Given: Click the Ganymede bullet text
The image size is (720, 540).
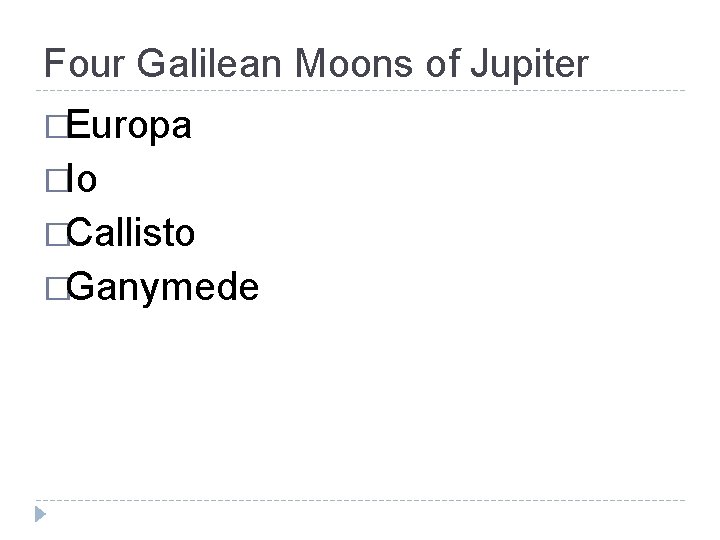Looking at the screenshot, I should pyautogui.click(x=163, y=287).
